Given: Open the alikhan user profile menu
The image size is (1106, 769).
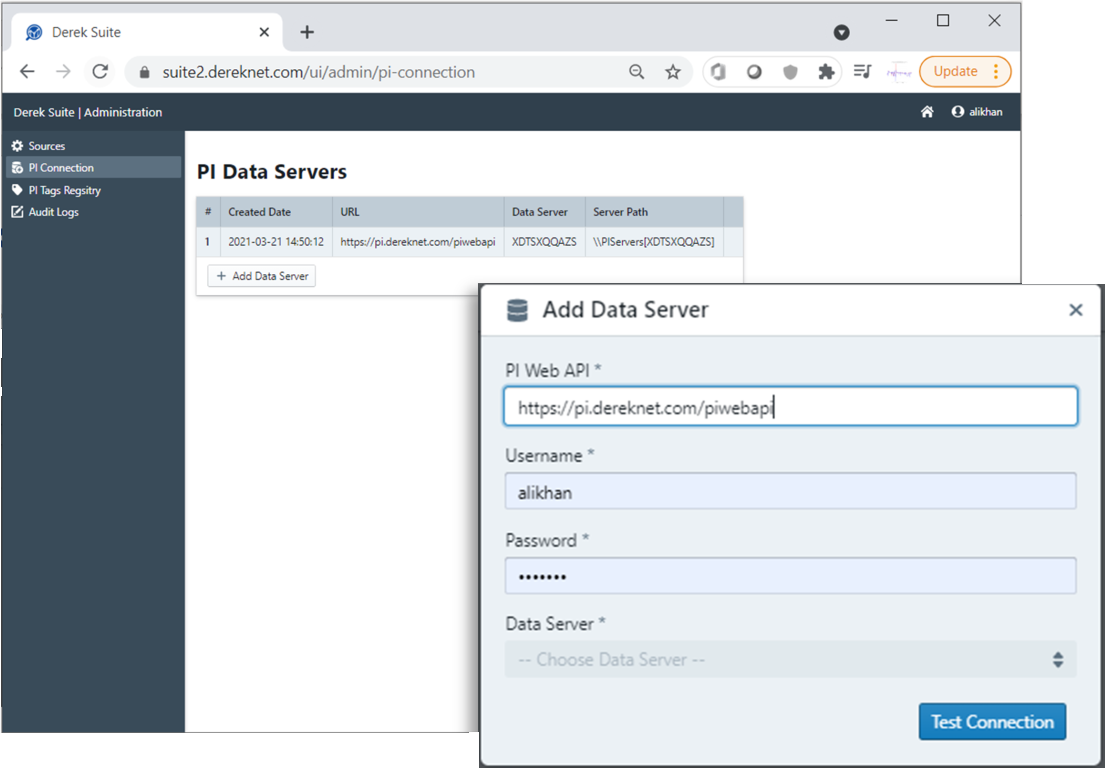Looking at the screenshot, I should [x=977, y=112].
